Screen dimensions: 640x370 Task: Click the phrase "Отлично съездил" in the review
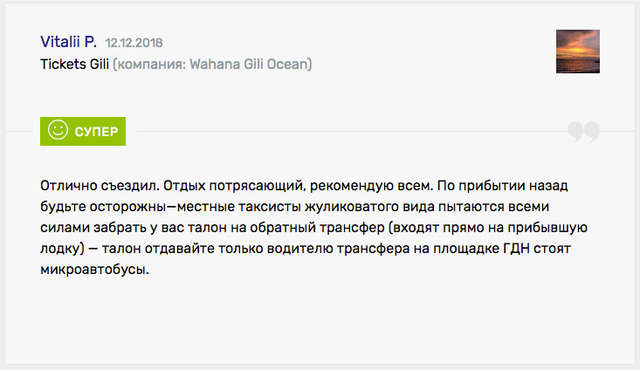(x=98, y=186)
